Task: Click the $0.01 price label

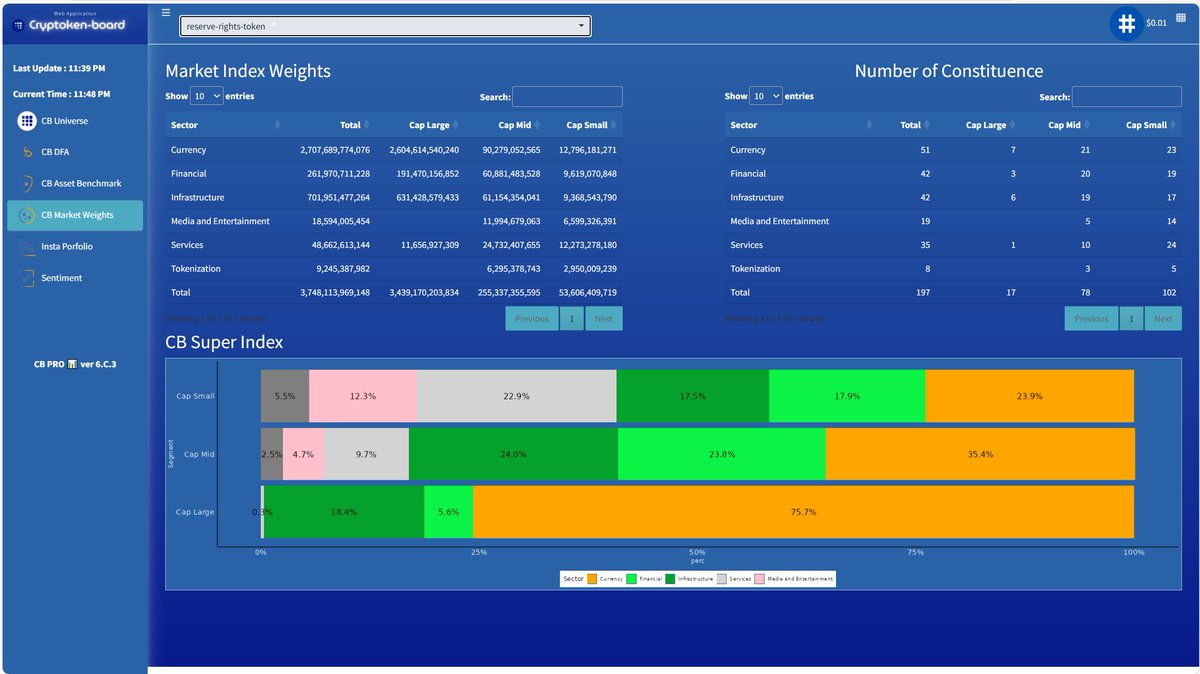Action: (1156, 23)
